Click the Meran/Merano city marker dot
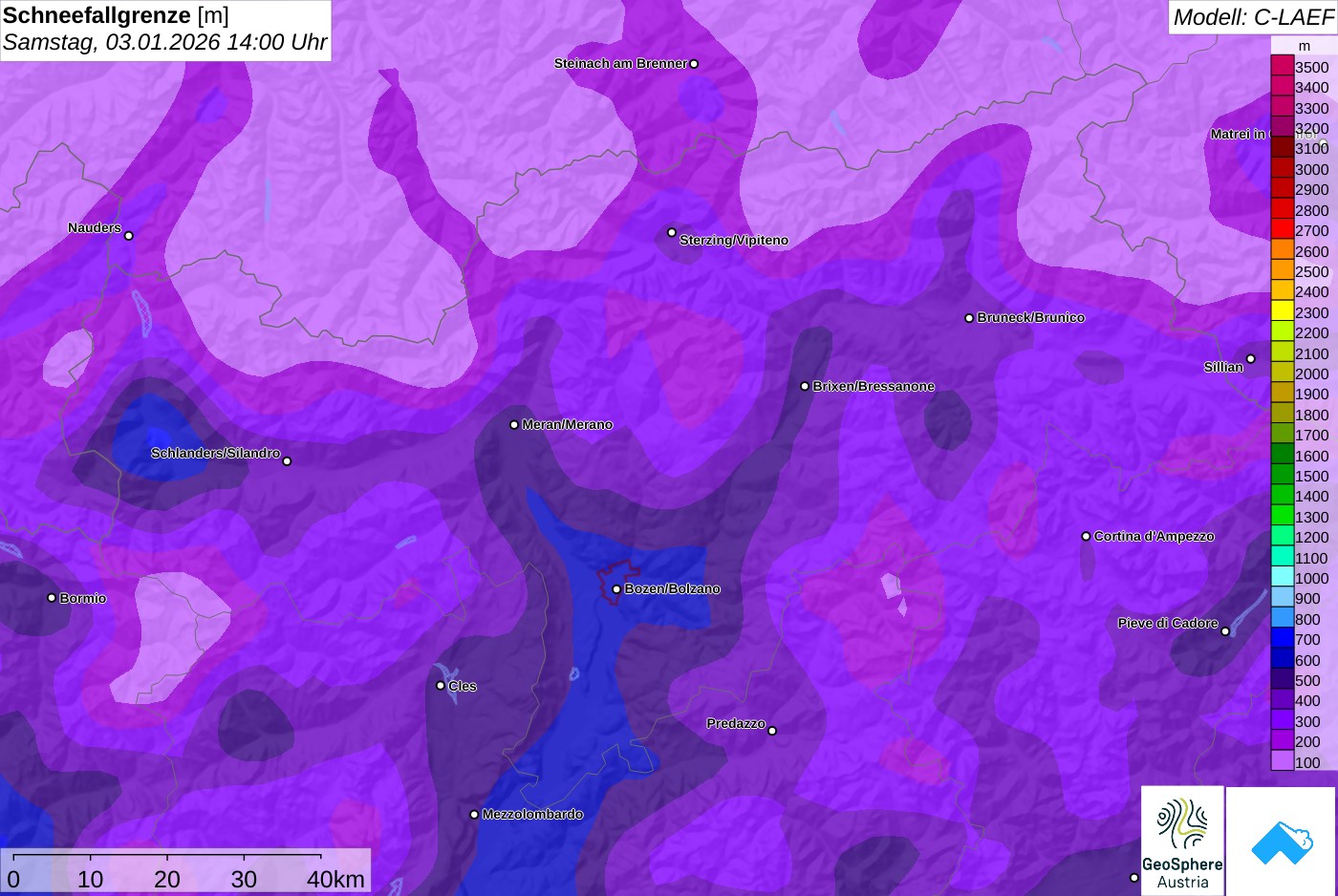Screen dimensions: 1338x896 (x=514, y=424)
